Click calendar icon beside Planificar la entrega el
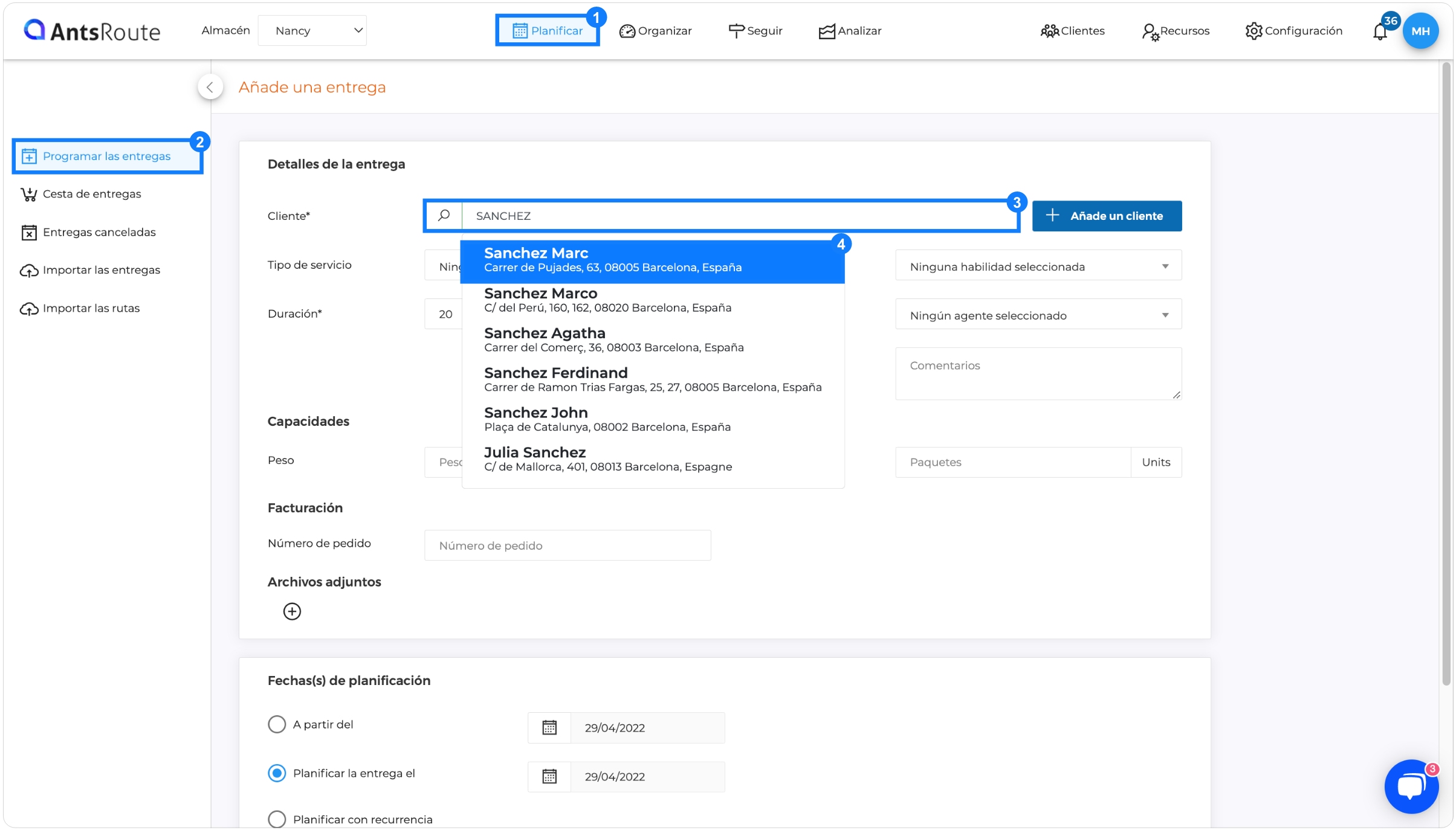This screenshot has height=830, width=1456. pos(549,776)
